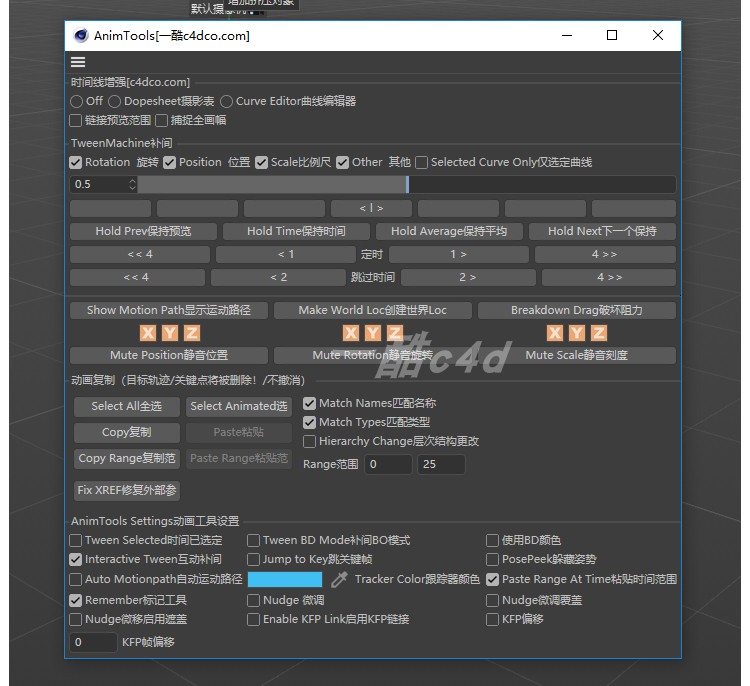
Task: Pick tracker color with eyedropper
Action: [339, 580]
